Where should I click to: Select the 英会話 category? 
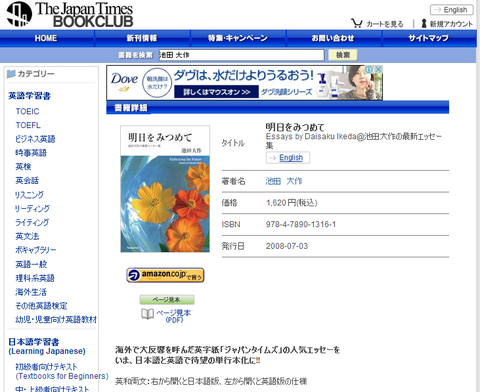[27, 181]
